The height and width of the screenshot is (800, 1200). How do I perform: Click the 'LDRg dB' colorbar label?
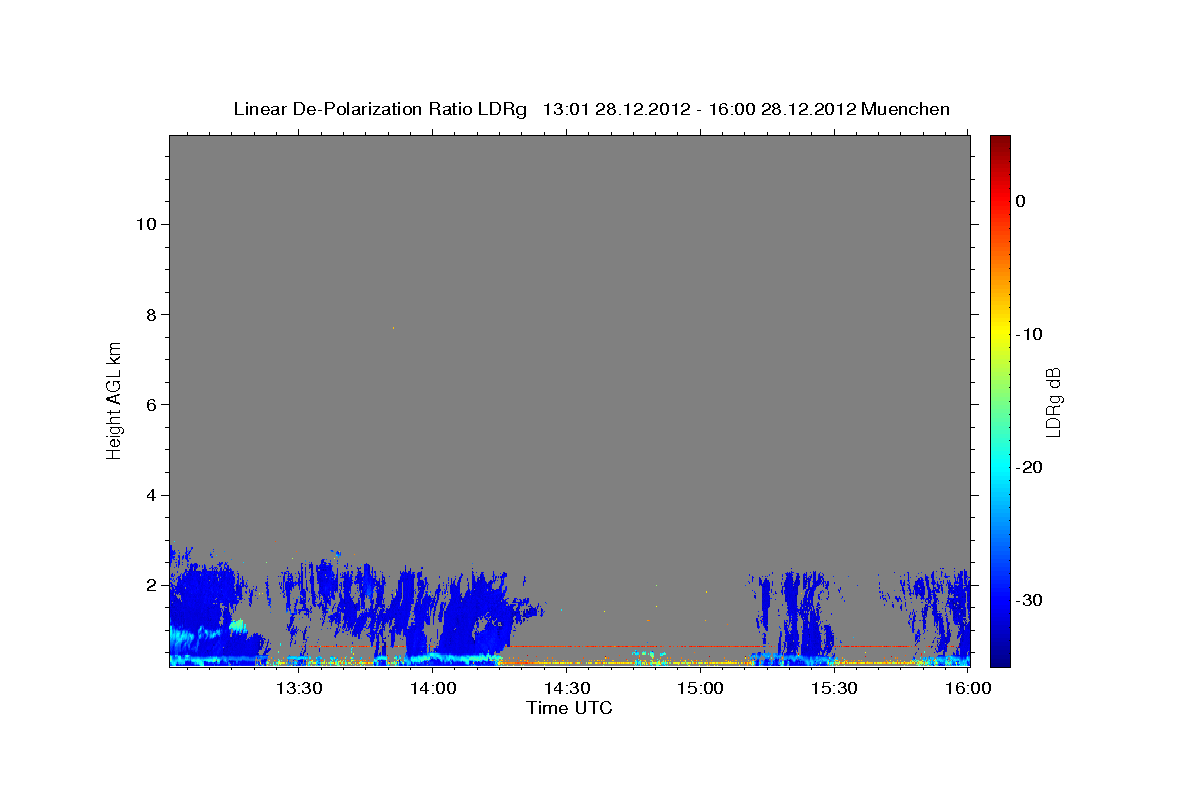[1053, 401]
